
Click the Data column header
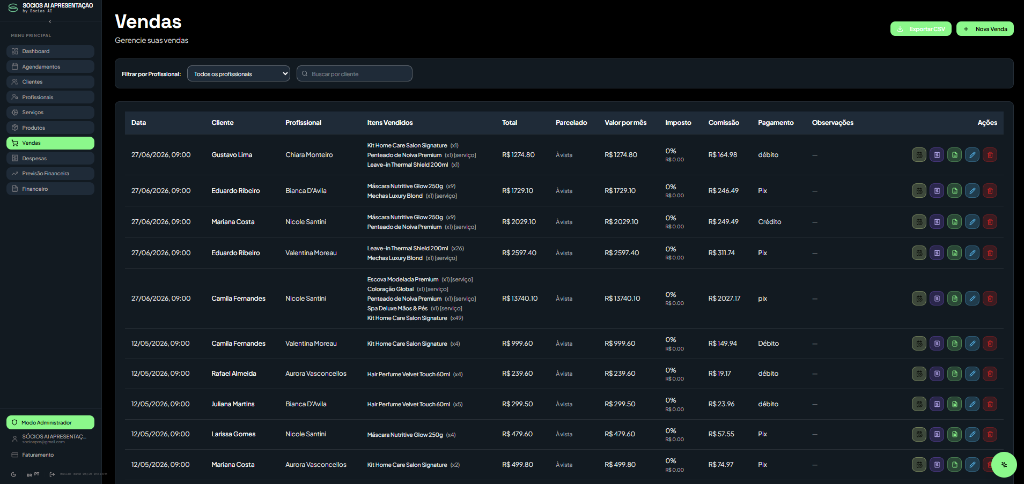[x=138, y=123]
